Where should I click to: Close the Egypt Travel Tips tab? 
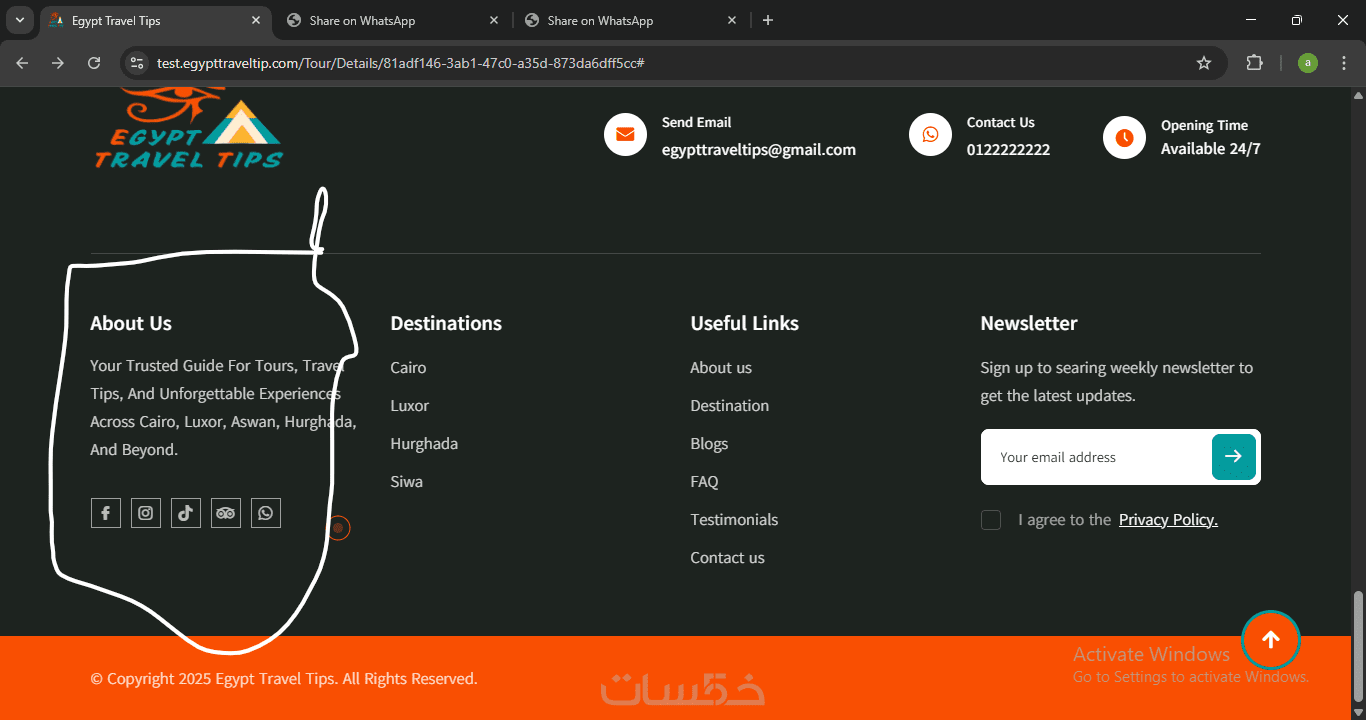pyautogui.click(x=256, y=20)
